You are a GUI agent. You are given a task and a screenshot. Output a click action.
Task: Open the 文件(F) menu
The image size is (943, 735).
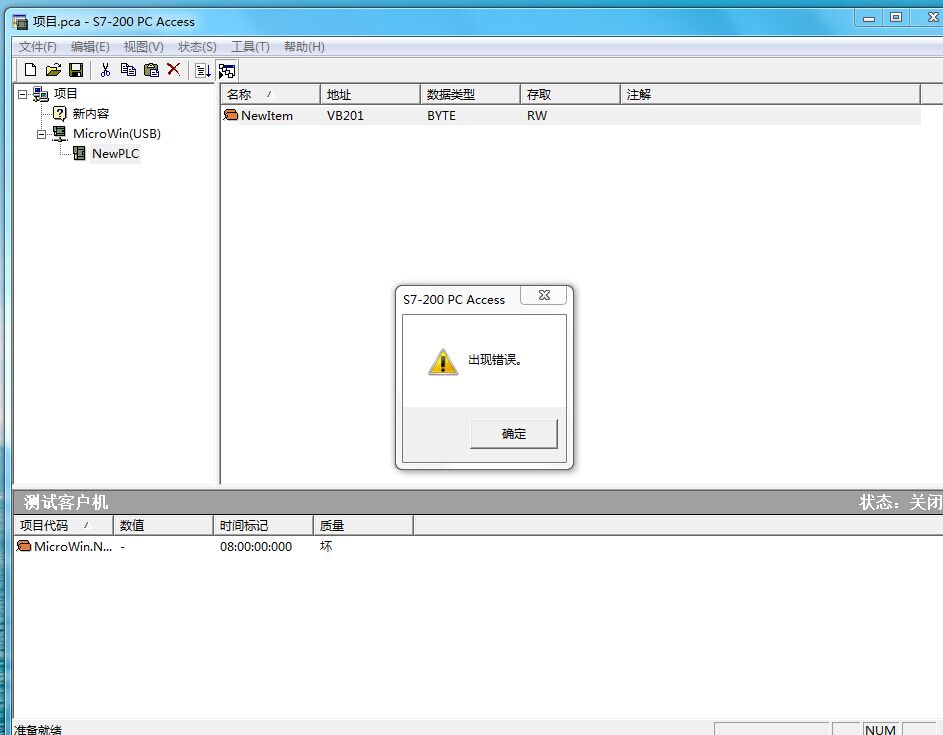pos(37,47)
